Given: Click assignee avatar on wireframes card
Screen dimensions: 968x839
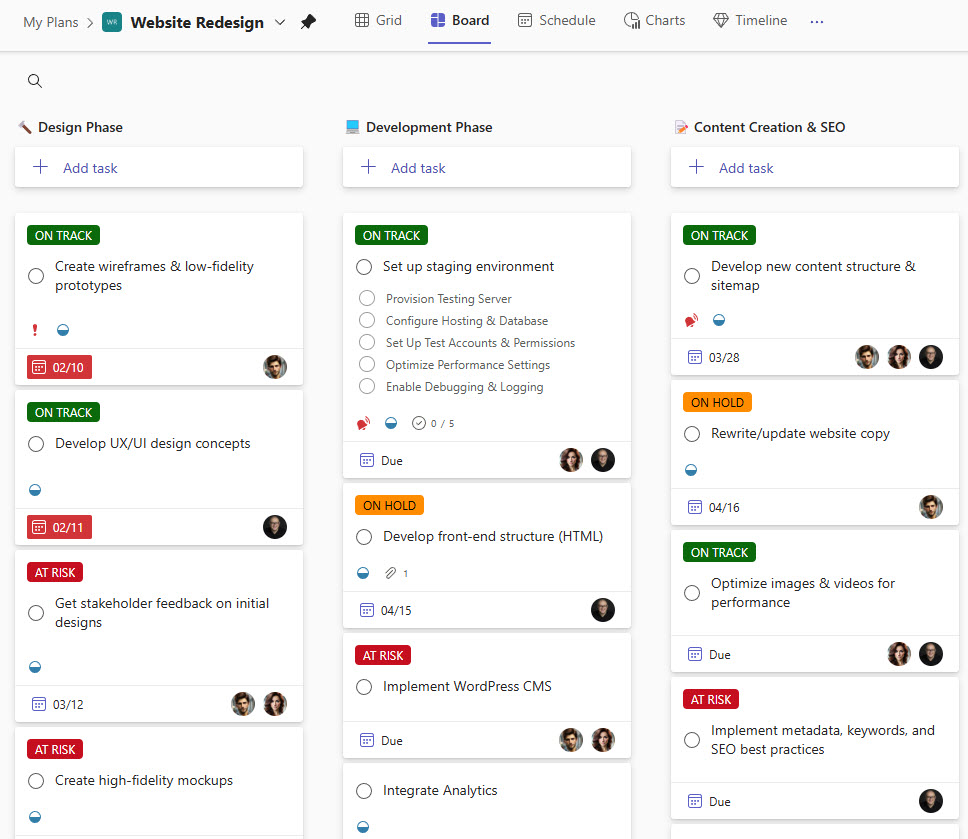Looking at the screenshot, I should point(275,367).
